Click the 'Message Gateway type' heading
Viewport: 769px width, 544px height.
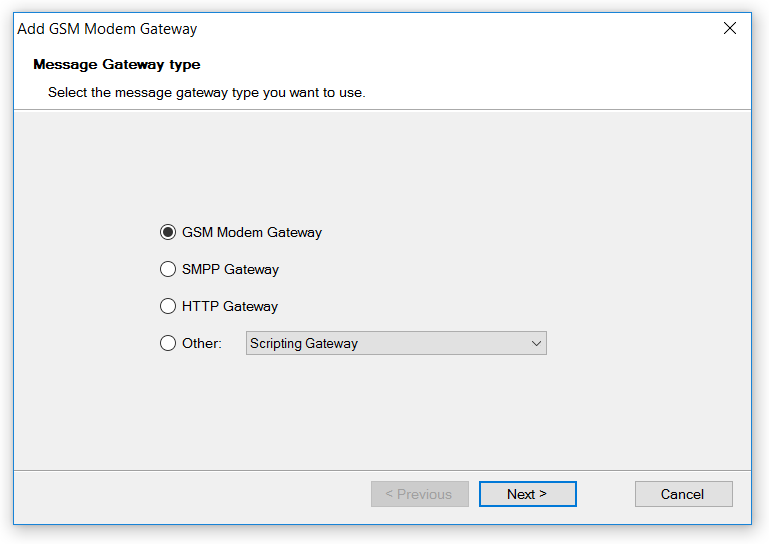(x=117, y=64)
